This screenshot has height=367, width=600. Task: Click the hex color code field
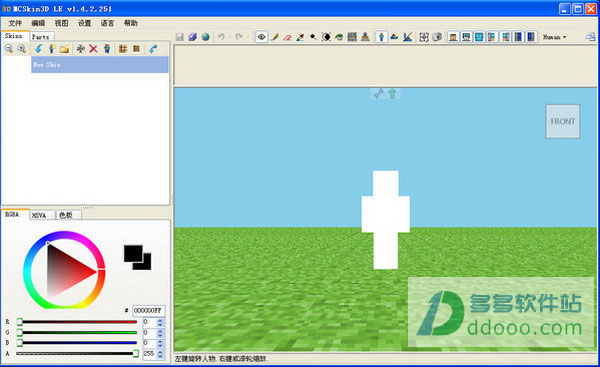tap(148, 310)
